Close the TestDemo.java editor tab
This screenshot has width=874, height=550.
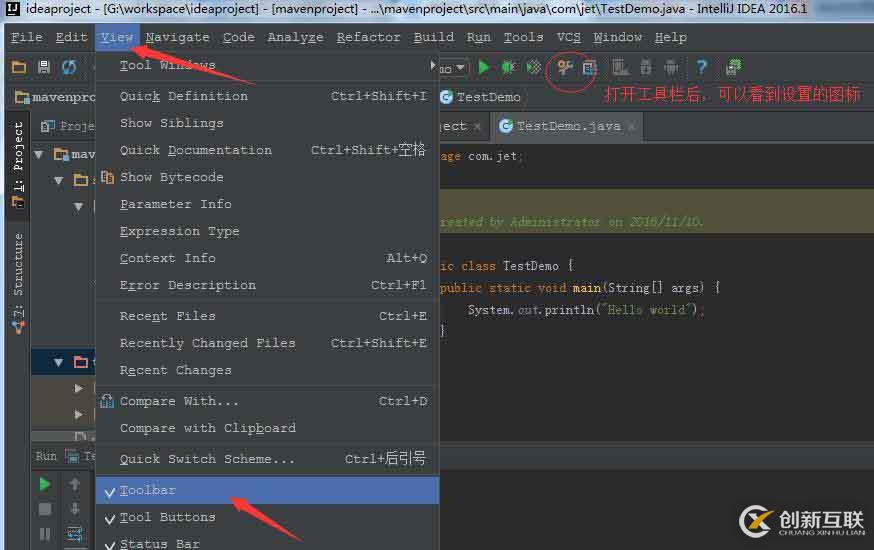click(x=632, y=127)
